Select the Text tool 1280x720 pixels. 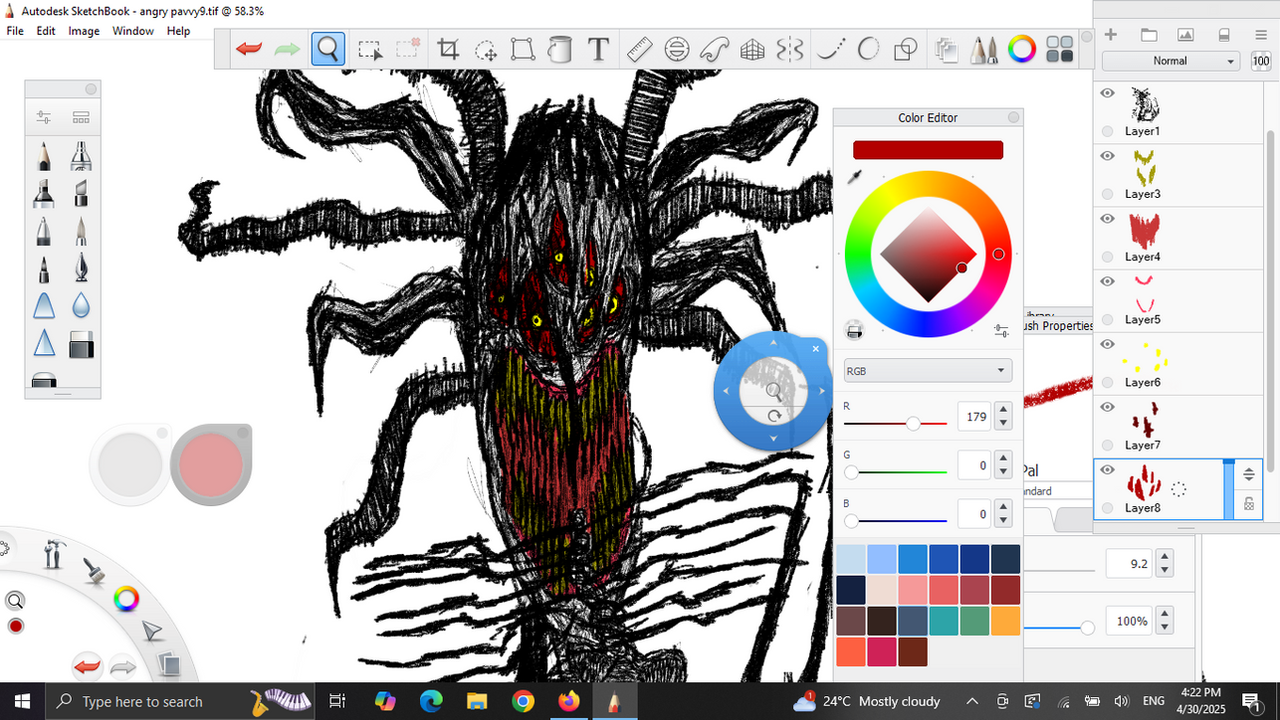[598, 49]
